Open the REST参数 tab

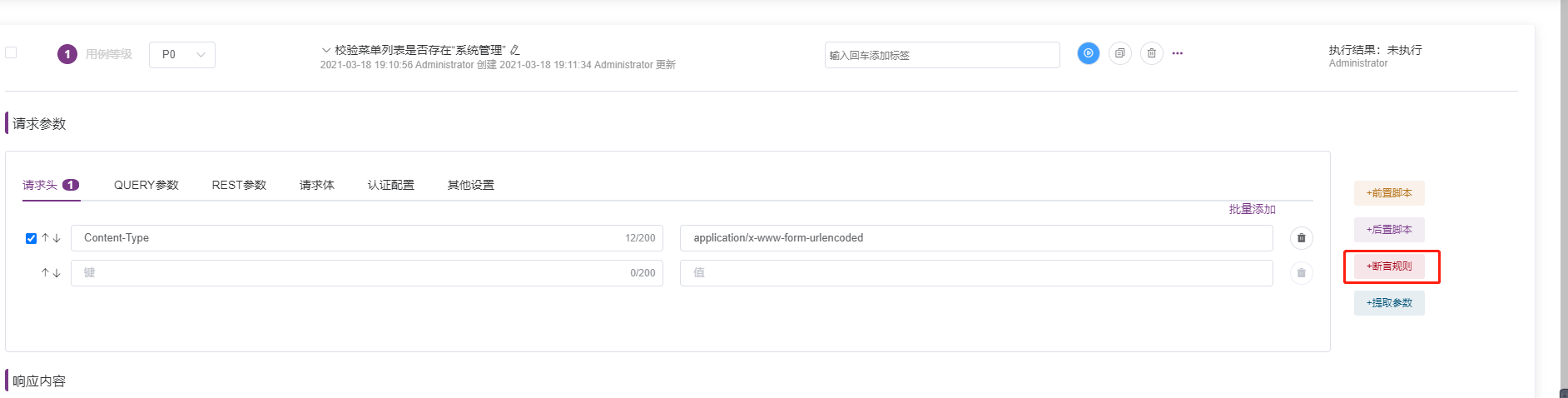[239, 185]
